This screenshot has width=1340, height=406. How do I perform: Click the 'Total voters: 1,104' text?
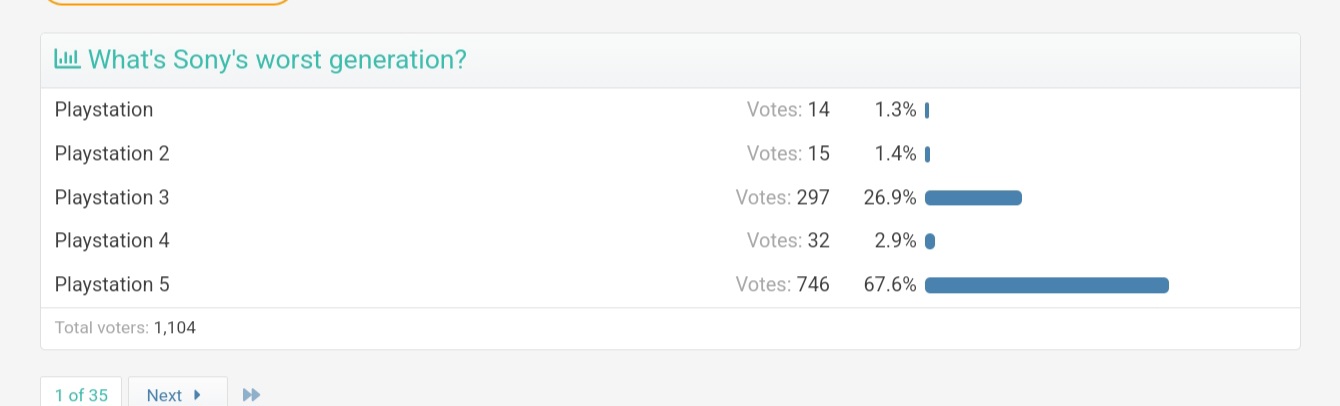[x=125, y=328]
